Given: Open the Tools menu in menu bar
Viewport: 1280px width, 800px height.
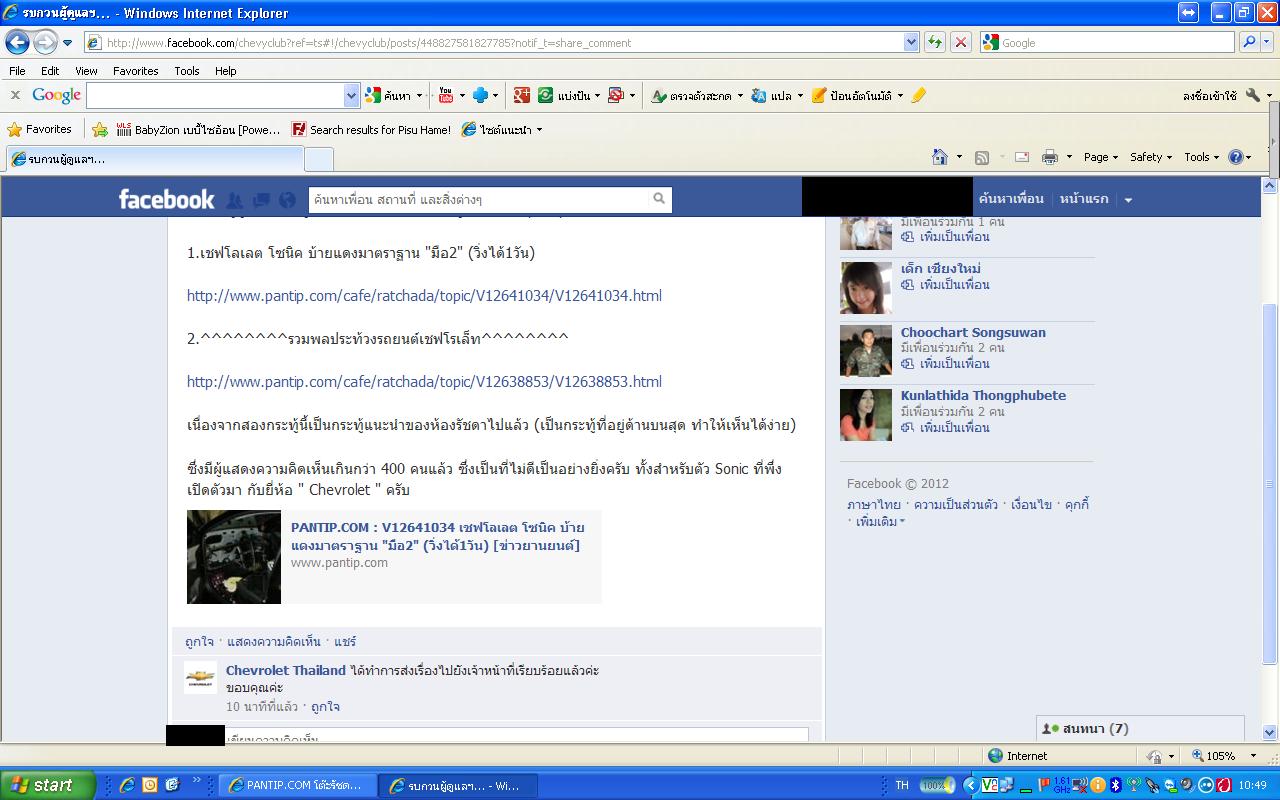Looking at the screenshot, I should tap(187, 71).
